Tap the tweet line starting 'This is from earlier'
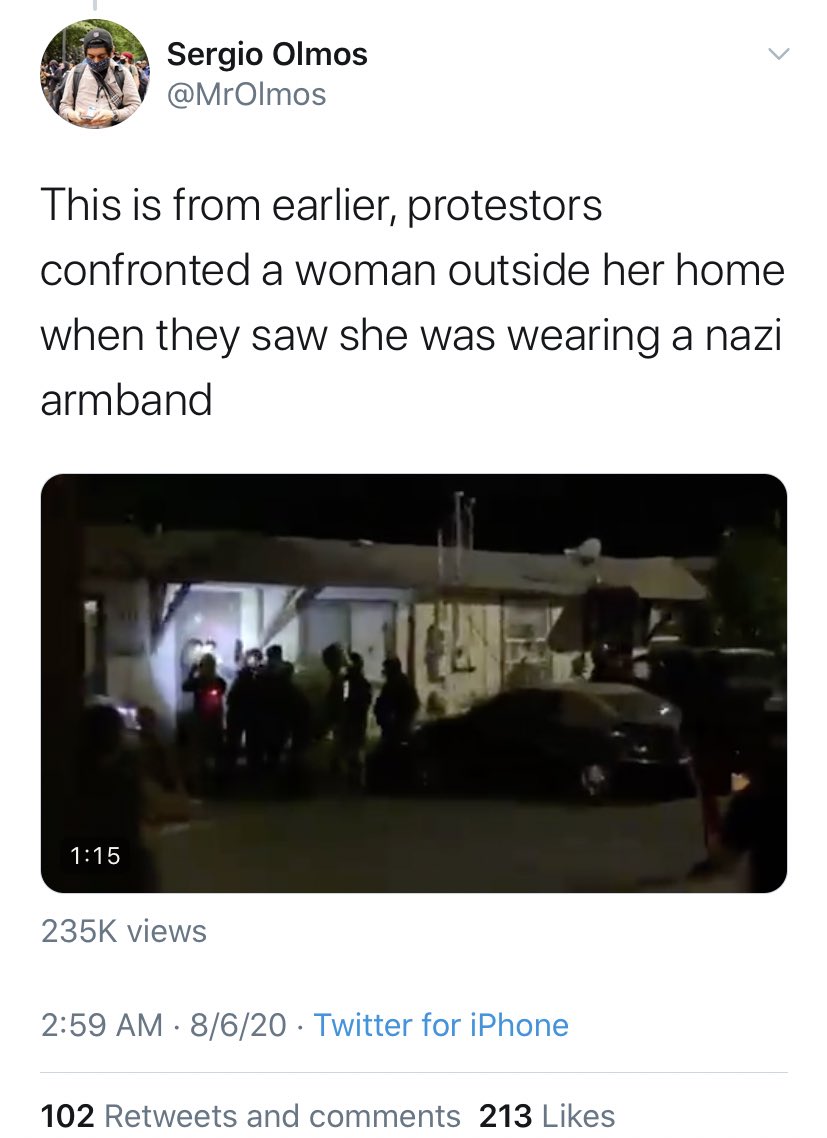 [321, 205]
